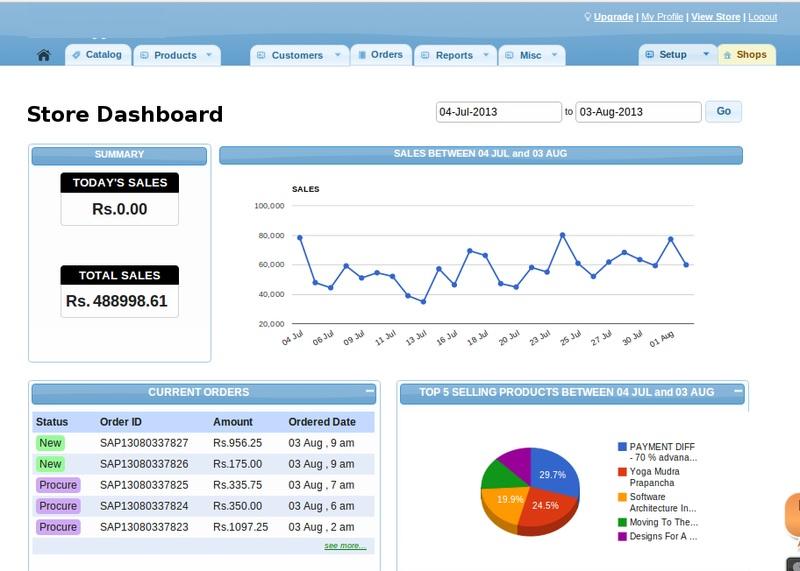Viewport: 800px width, 571px height.
Task: Click the 'see more...' orders link
Action: 345,546
